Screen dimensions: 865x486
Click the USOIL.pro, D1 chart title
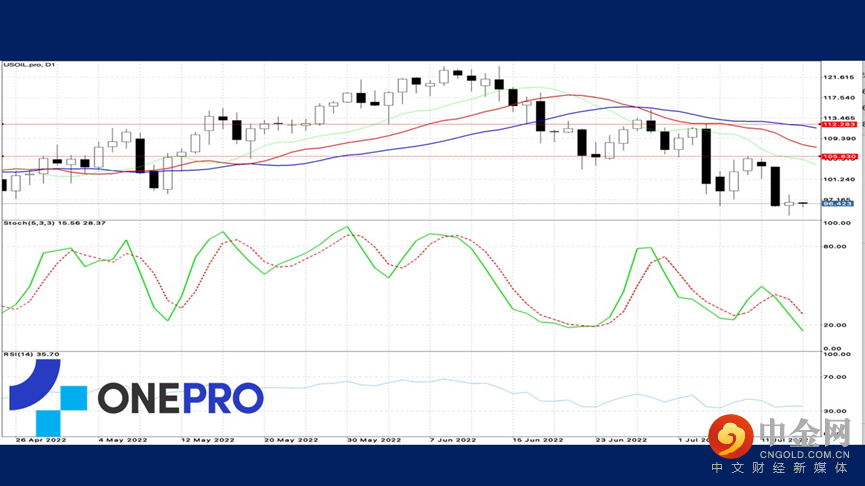tap(29, 65)
